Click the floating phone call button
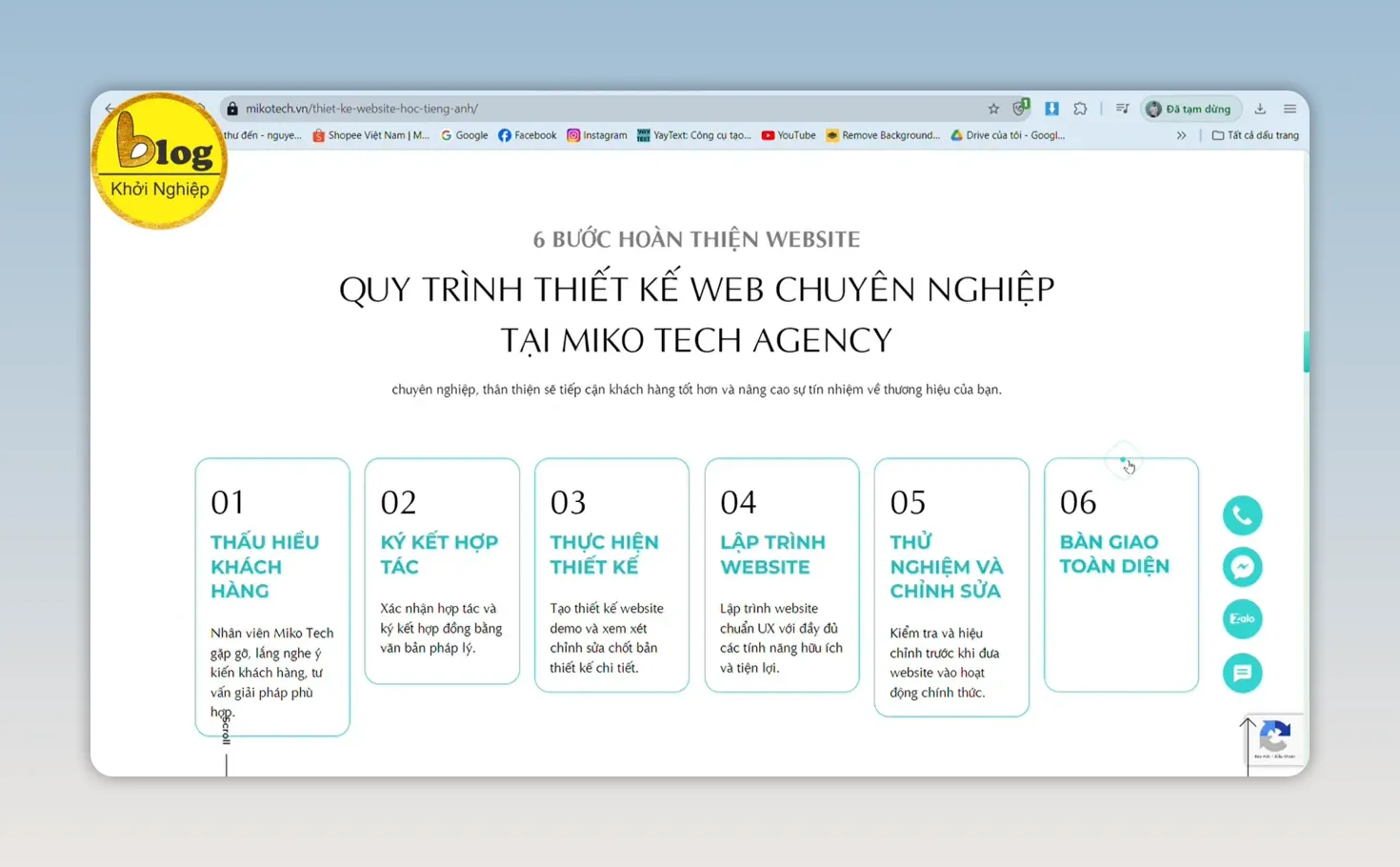This screenshot has height=867, width=1400. point(1243,515)
